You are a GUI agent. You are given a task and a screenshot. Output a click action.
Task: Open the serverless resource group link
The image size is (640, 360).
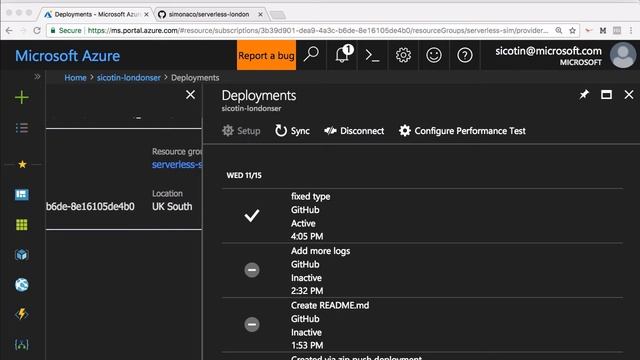[177, 164]
